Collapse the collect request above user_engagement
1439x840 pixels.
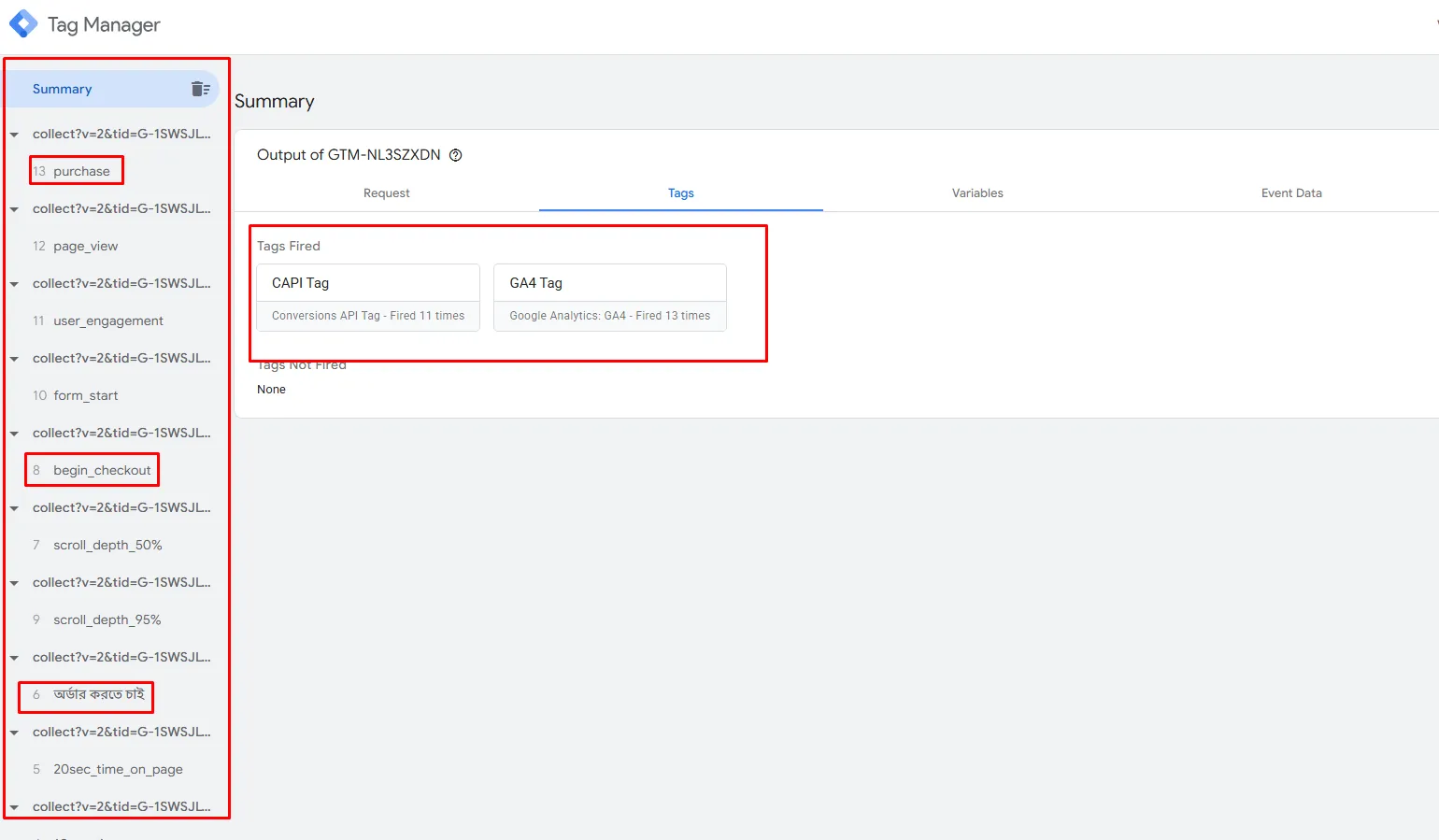click(14, 284)
